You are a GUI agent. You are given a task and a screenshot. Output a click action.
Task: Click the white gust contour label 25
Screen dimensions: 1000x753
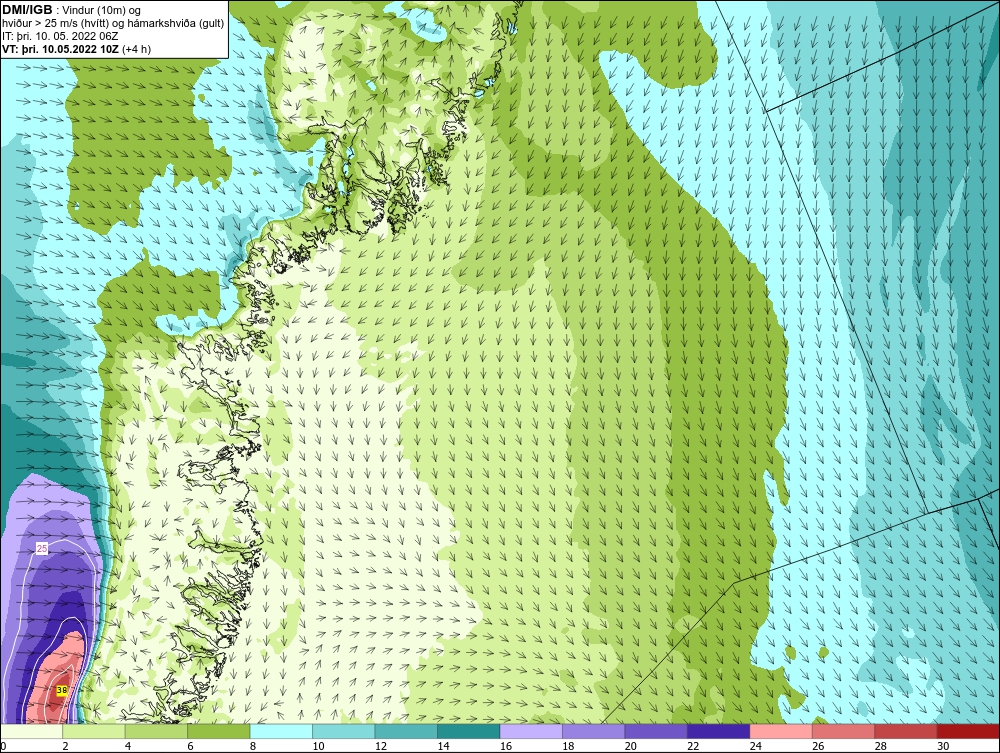click(x=42, y=548)
